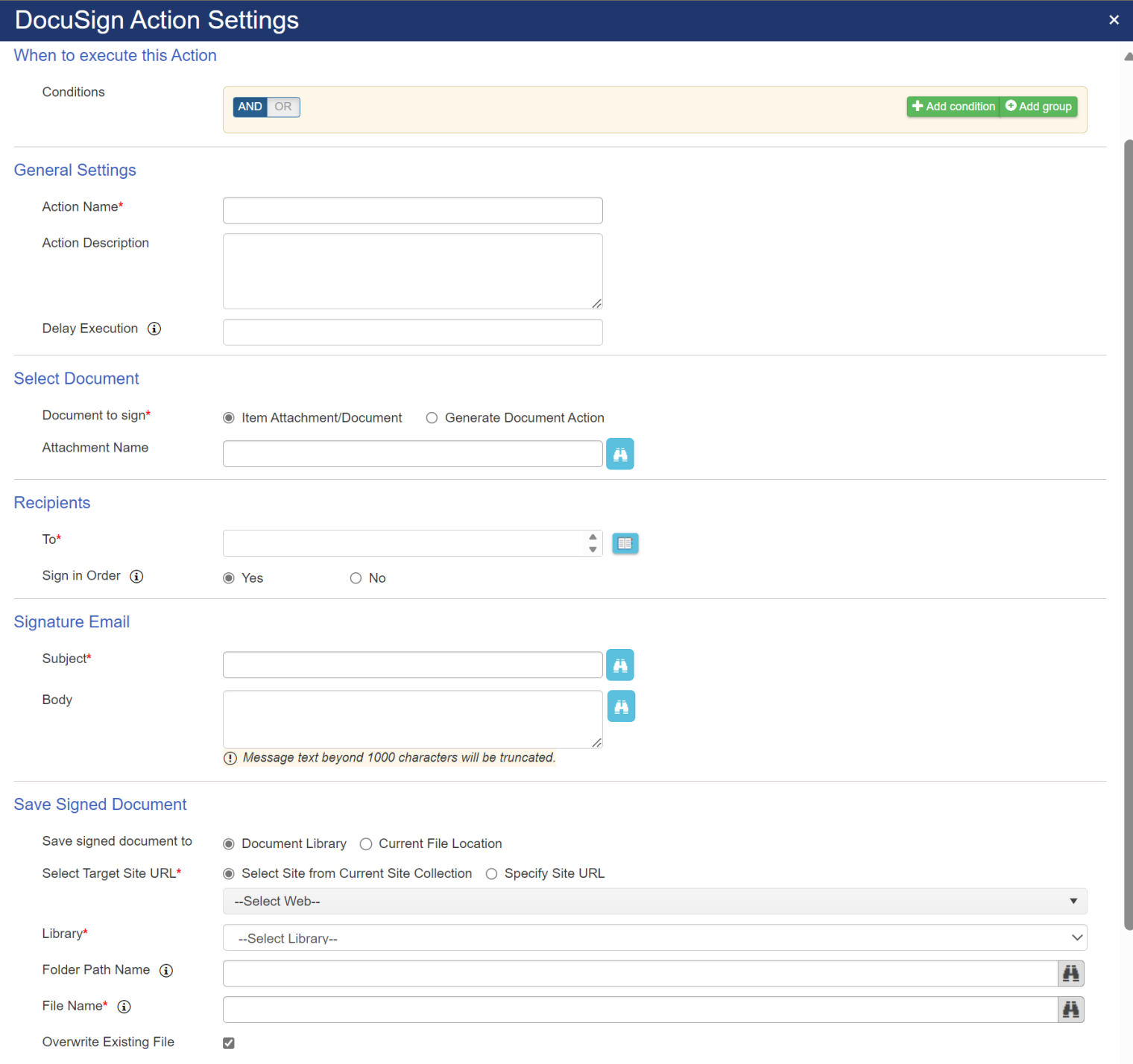Screen dimensions: 1133x1064
Task: Focus the File Name input
Action: [x=640, y=1010]
